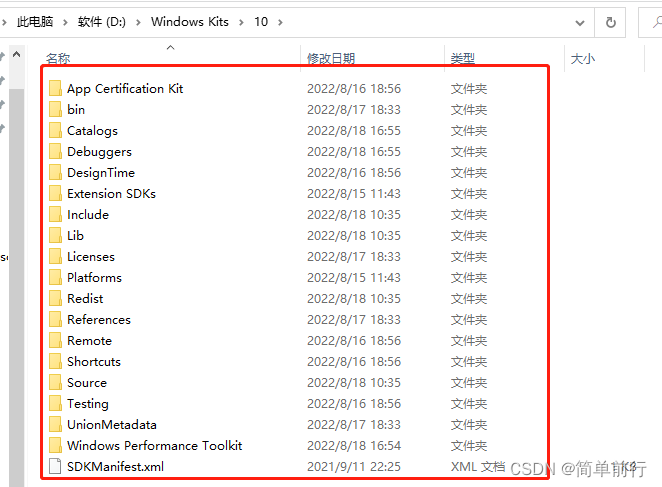
Task: Select the Lib folder name
Action: pyautogui.click(x=75, y=235)
